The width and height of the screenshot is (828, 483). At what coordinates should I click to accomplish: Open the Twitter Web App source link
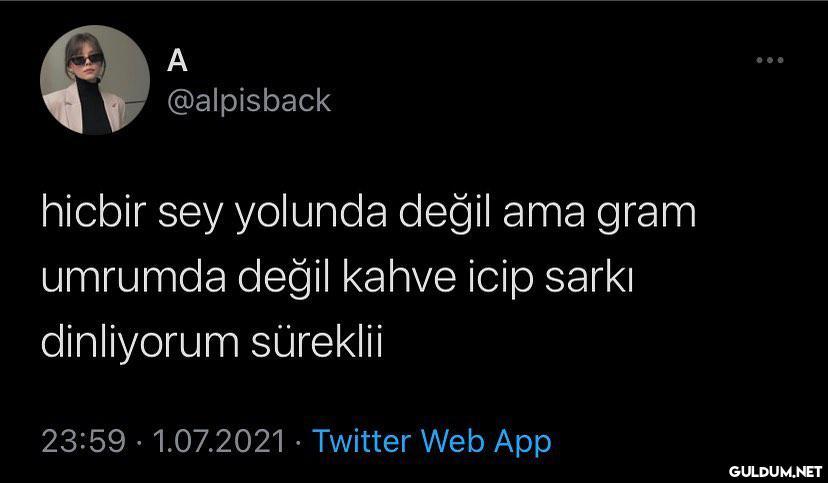(431, 441)
